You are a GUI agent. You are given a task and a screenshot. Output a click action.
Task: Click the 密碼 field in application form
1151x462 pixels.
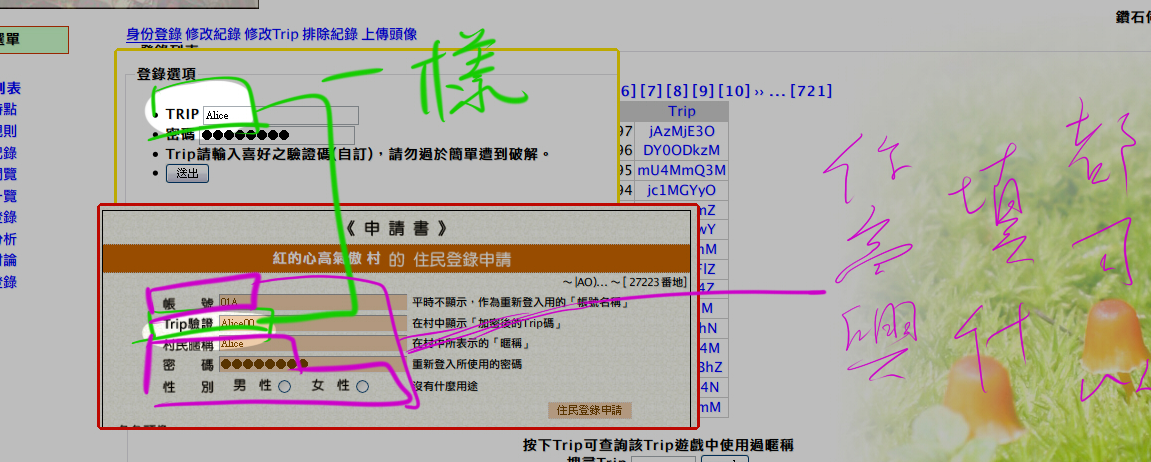coord(313,364)
